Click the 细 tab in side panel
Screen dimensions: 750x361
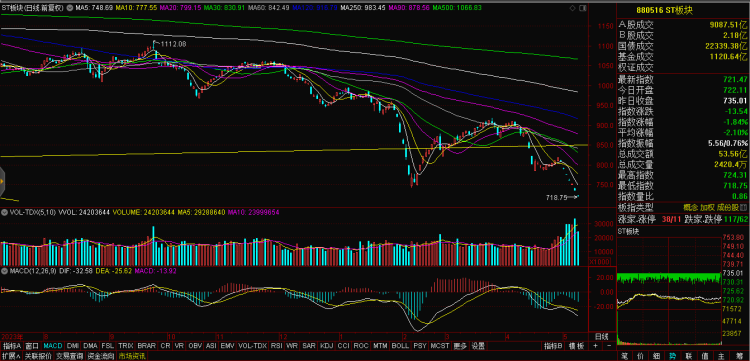point(657,356)
